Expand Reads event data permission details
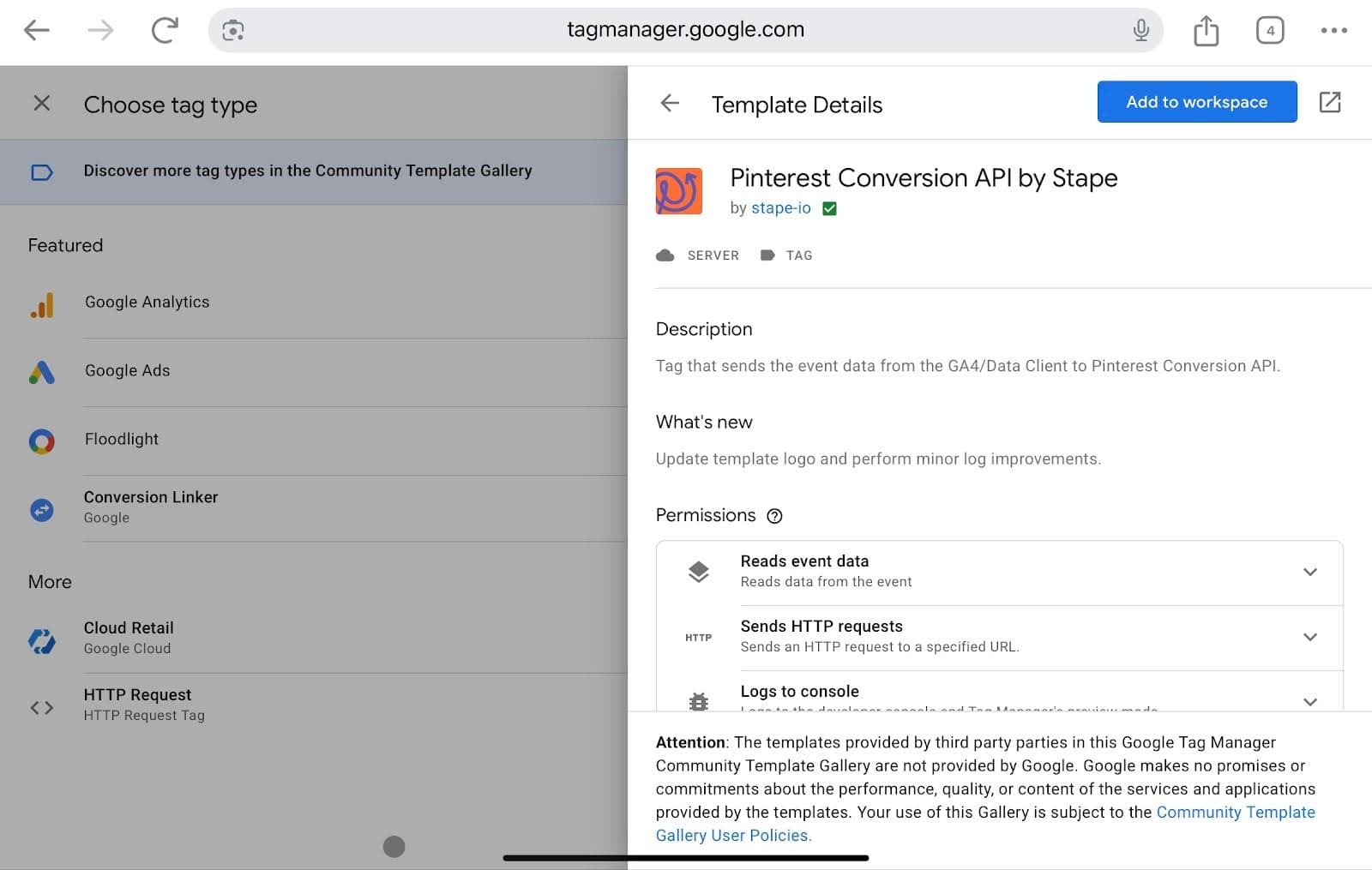Viewport: 1372px width, 870px height. (x=1309, y=572)
